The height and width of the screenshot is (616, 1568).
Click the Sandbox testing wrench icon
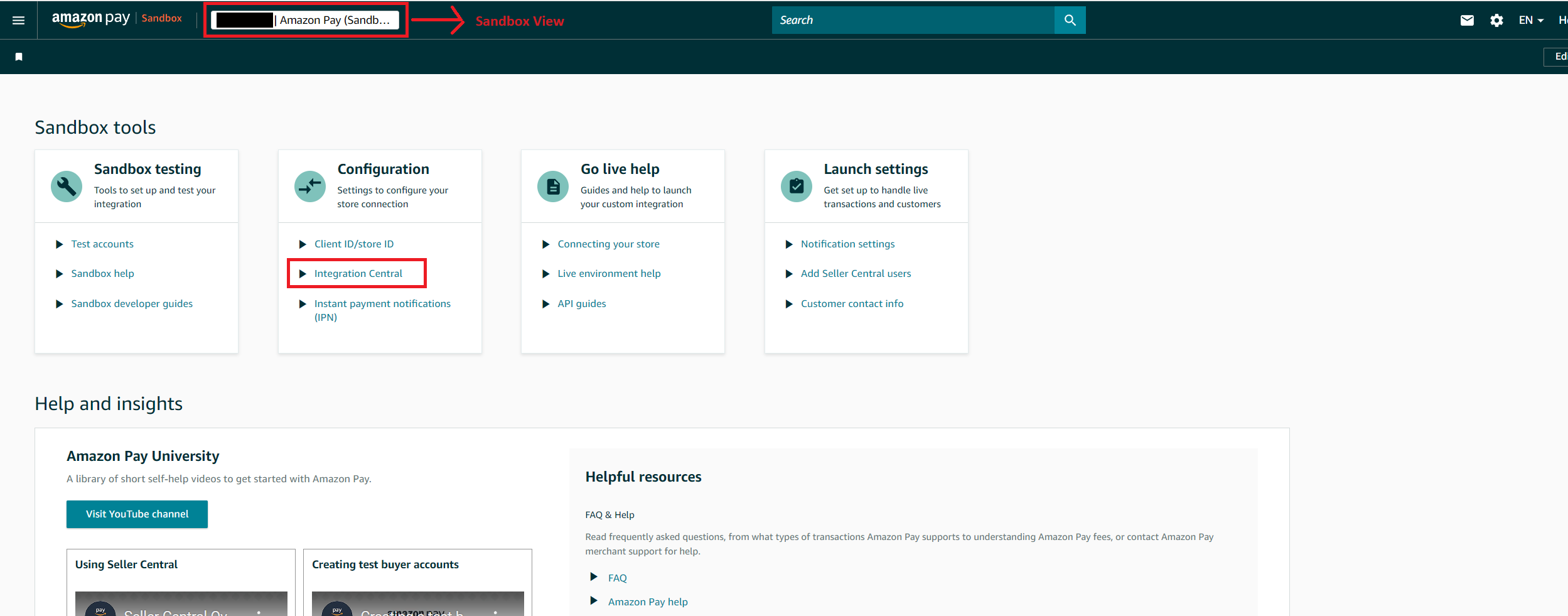pos(67,186)
